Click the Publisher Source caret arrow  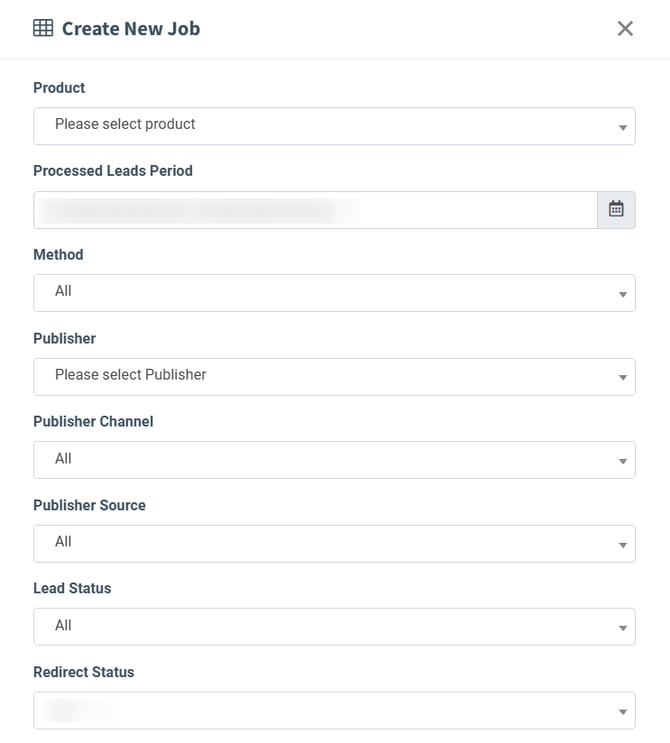point(622,545)
